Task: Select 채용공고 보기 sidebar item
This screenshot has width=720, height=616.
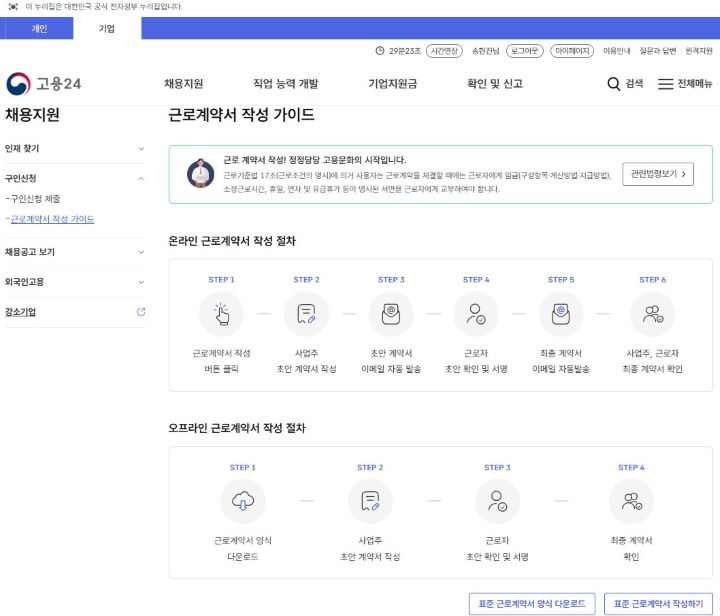Action: coord(30,252)
